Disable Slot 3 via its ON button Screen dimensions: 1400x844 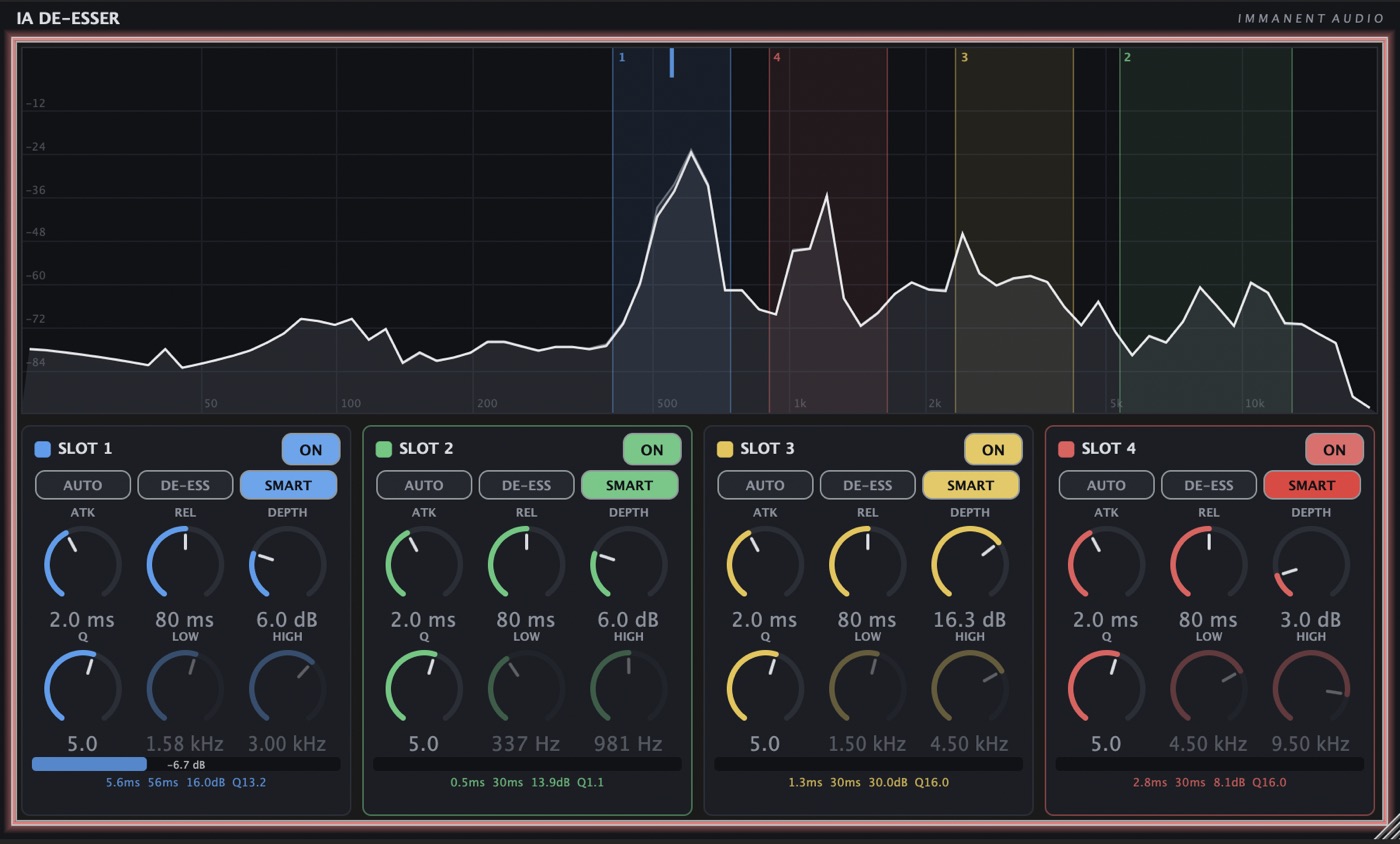(x=993, y=450)
